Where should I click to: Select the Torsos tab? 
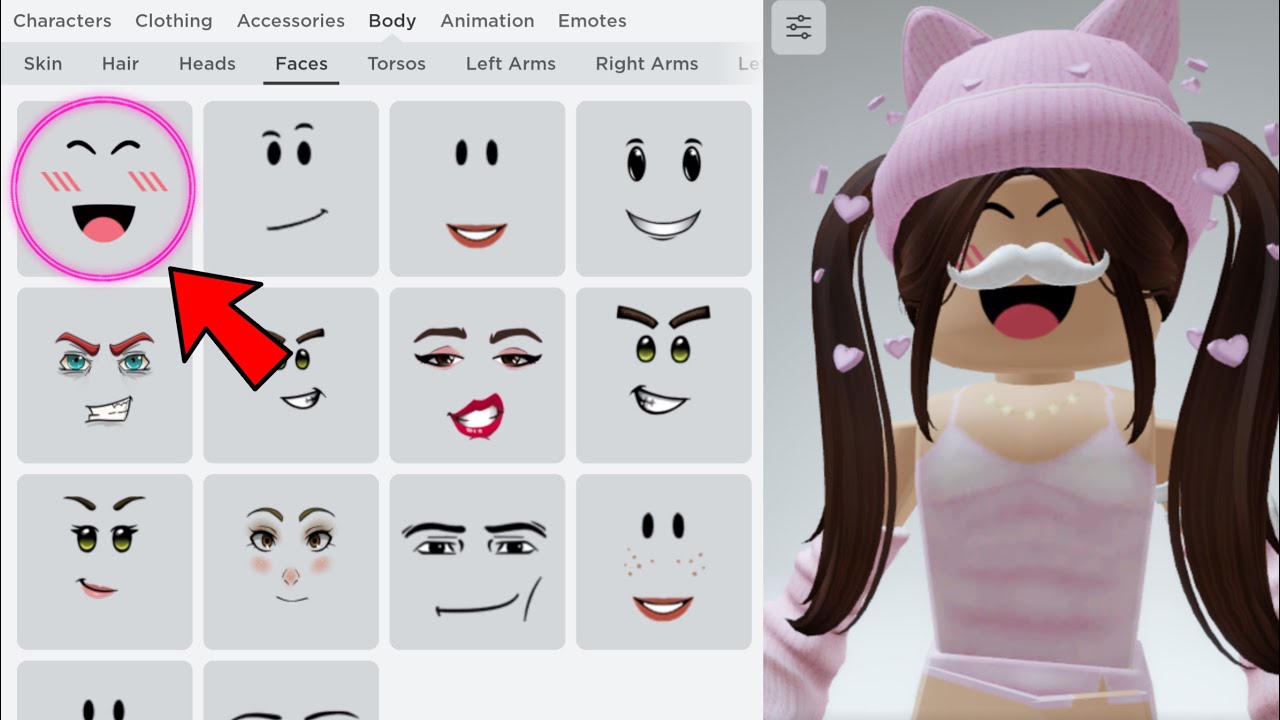pyautogui.click(x=396, y=64)
